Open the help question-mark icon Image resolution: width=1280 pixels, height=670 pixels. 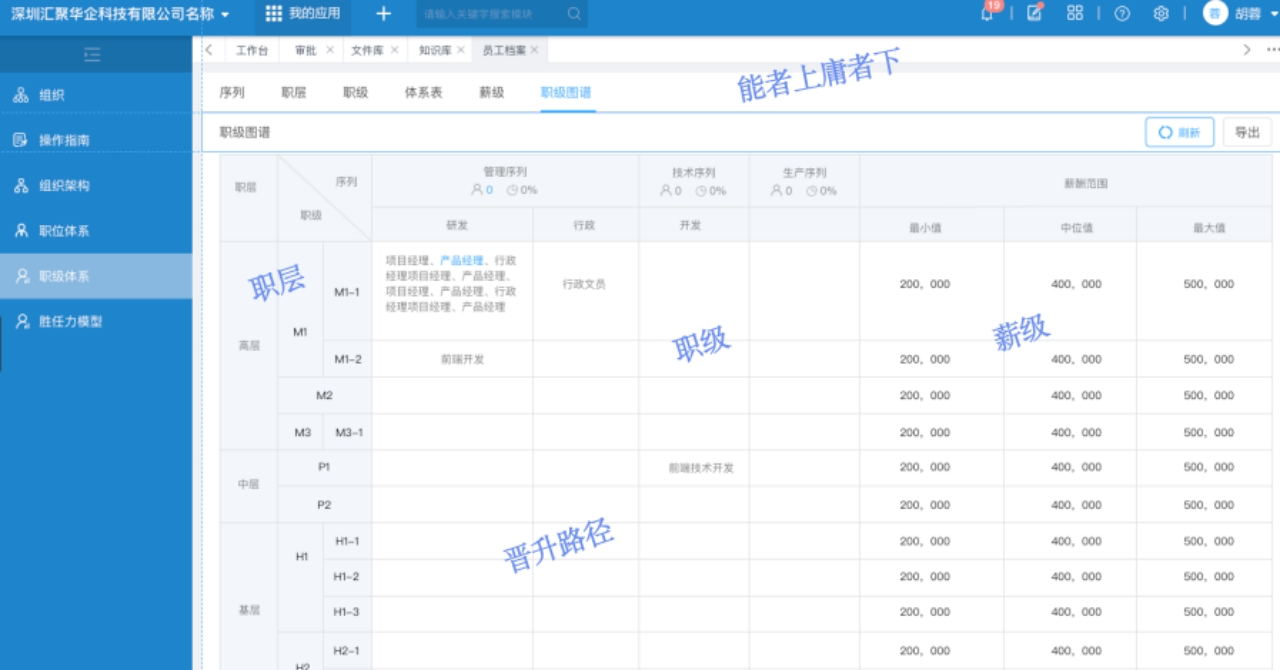(x=1123, y=13)
